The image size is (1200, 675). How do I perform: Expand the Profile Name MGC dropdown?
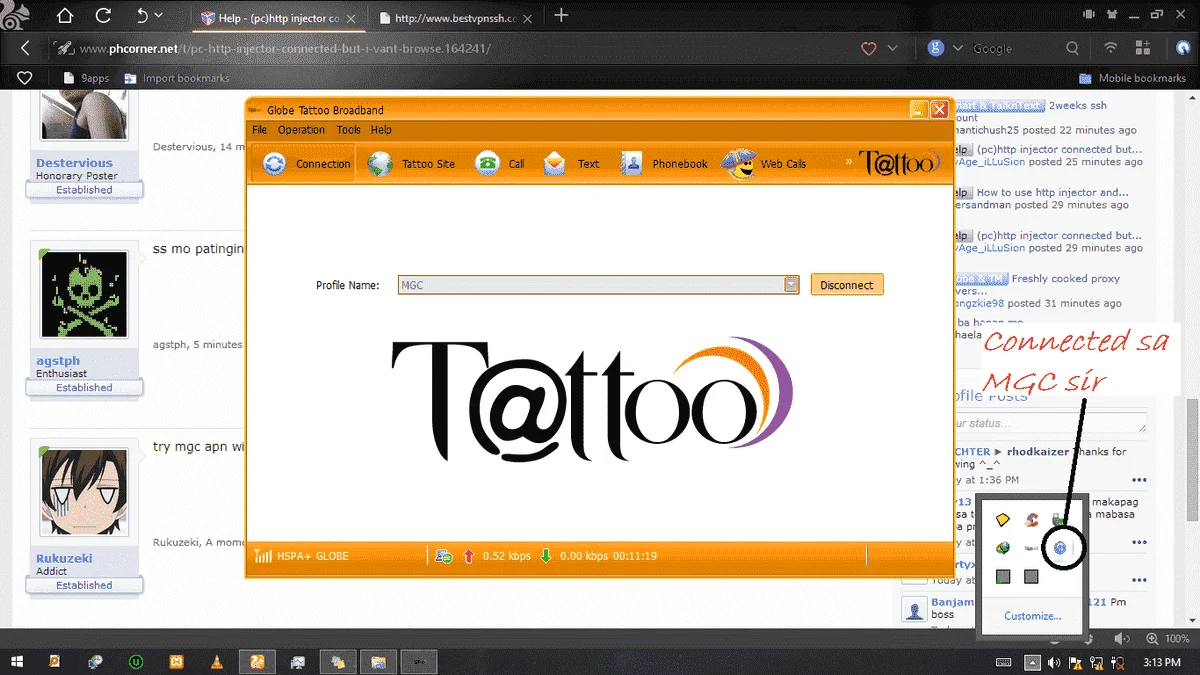coord(791,285)
